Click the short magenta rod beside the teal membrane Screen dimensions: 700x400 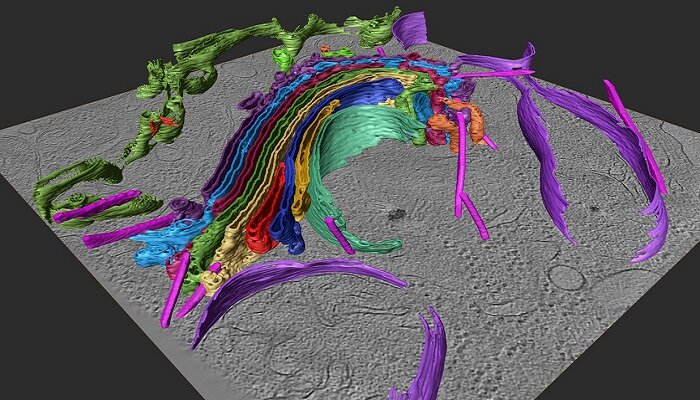[x=338, y=241]
